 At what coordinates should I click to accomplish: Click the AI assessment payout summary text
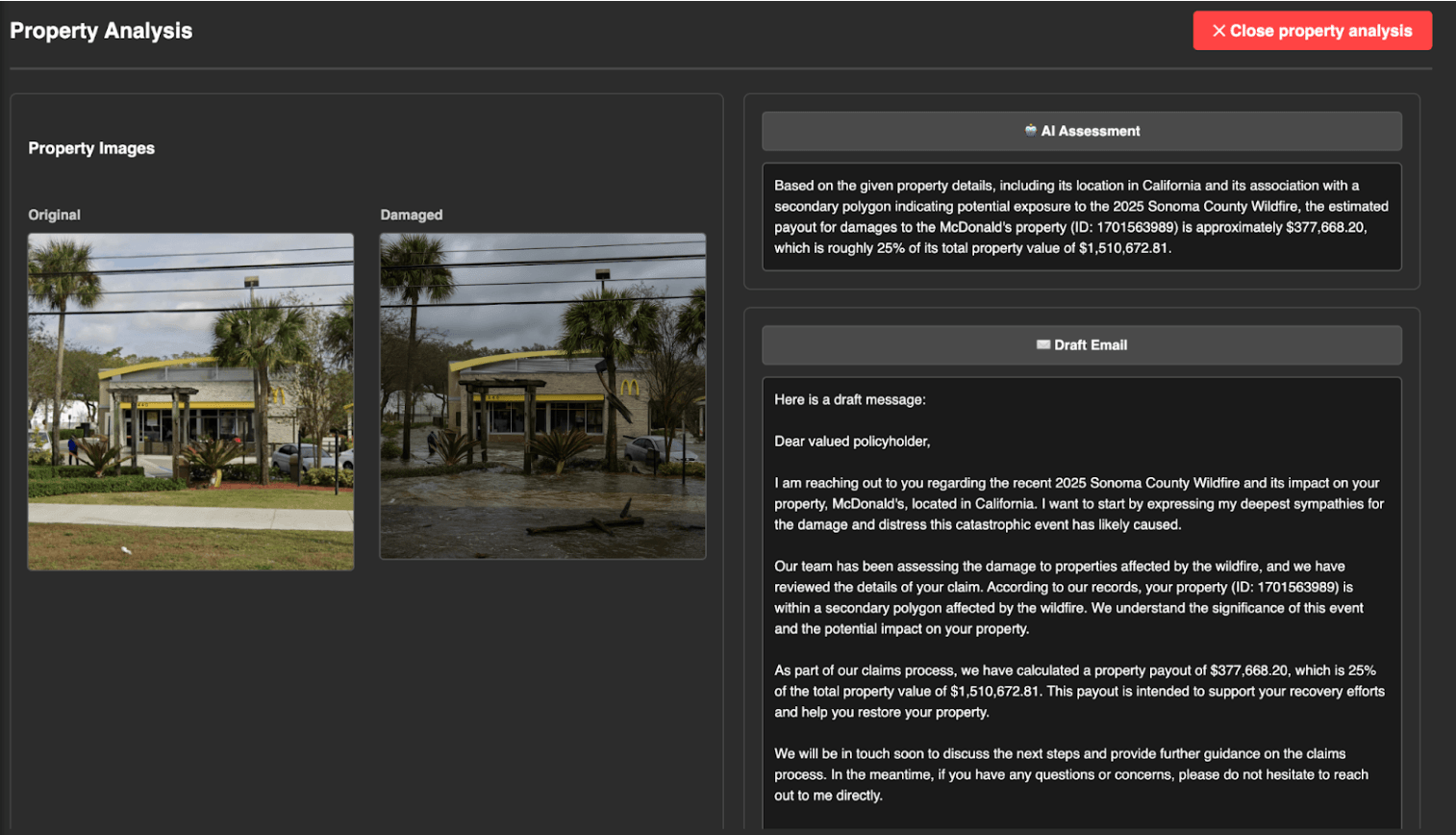point(1082,216)
